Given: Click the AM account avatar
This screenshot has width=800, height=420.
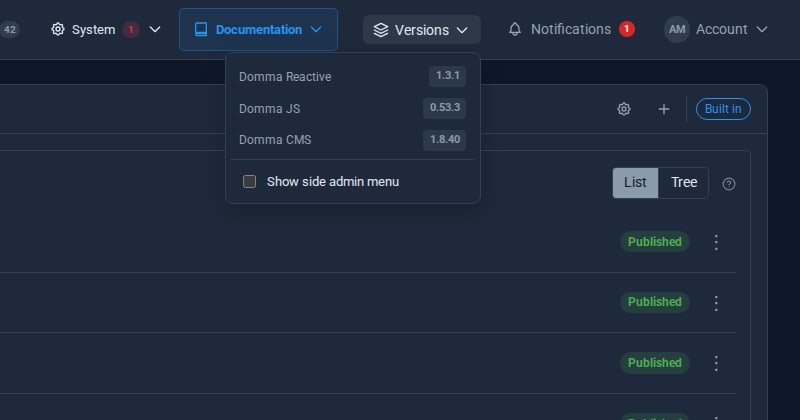Looking at the screenshot, I should click(x=677, y=30).
